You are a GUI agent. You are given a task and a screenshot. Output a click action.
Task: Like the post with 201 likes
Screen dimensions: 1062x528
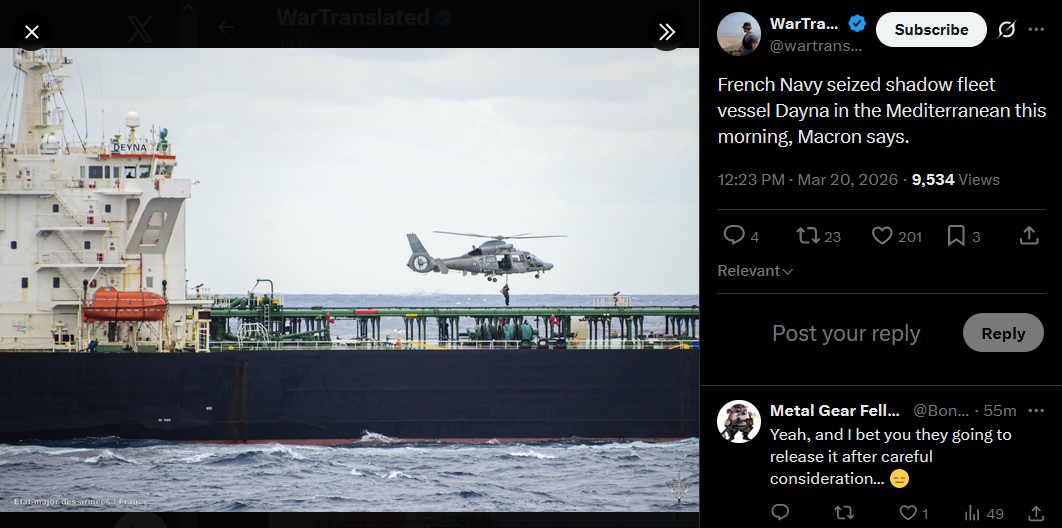click(897, 236)
